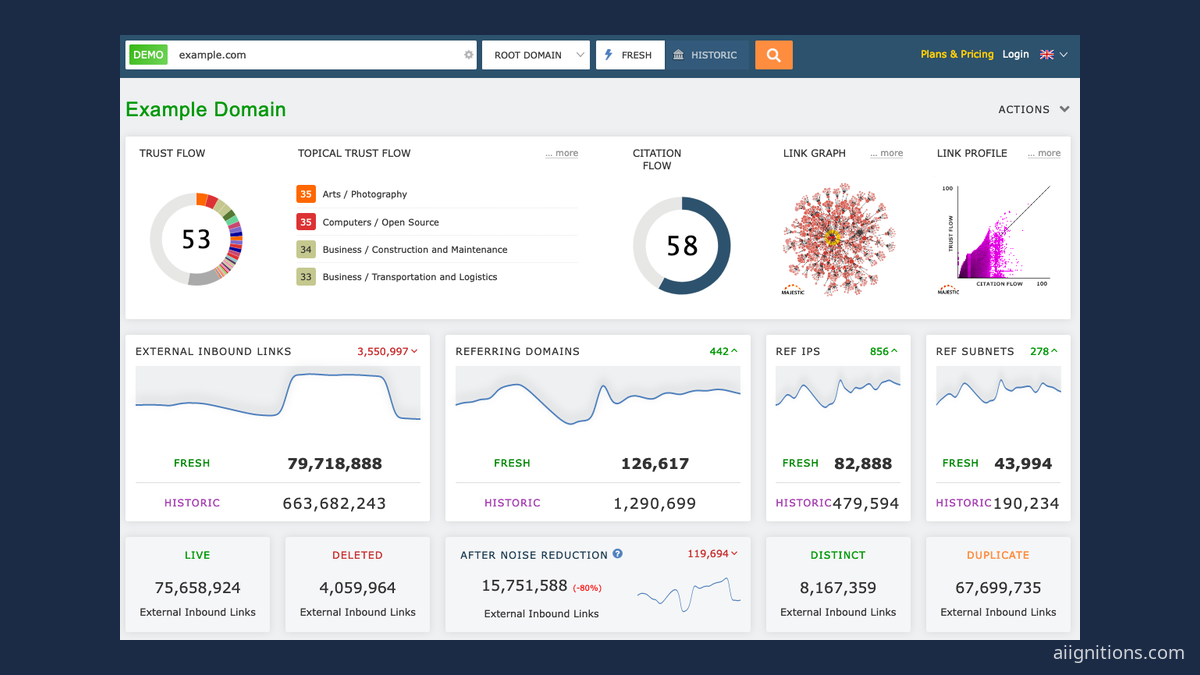Click the 278 Ref Subnets change indicator

click(1044, 351)
